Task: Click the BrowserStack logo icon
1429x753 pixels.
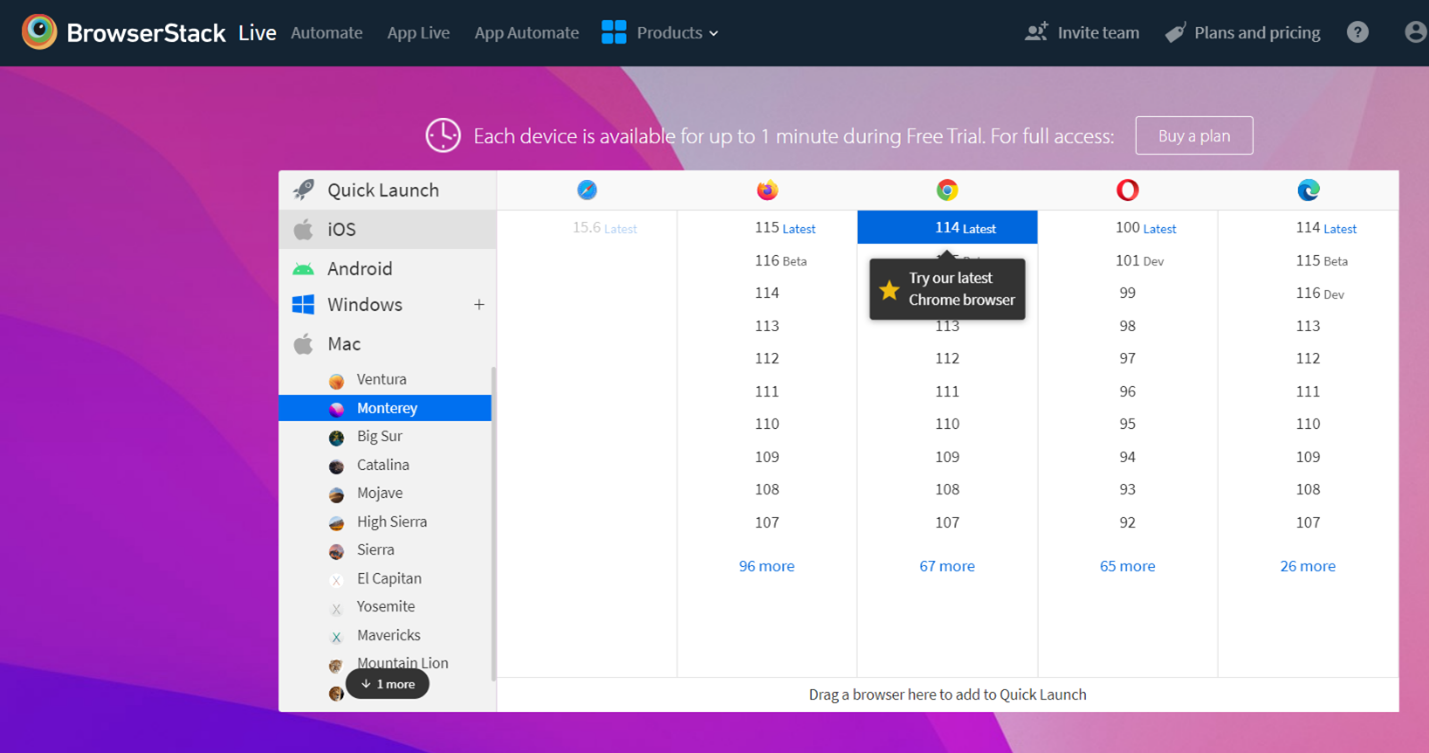Action: point(39,32)
